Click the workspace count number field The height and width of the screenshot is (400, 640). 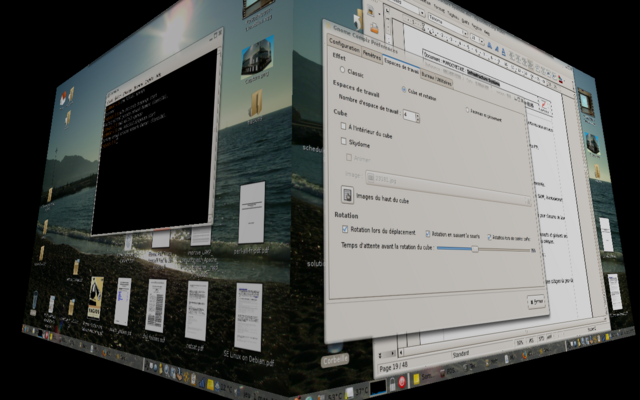tap(409, 115)
